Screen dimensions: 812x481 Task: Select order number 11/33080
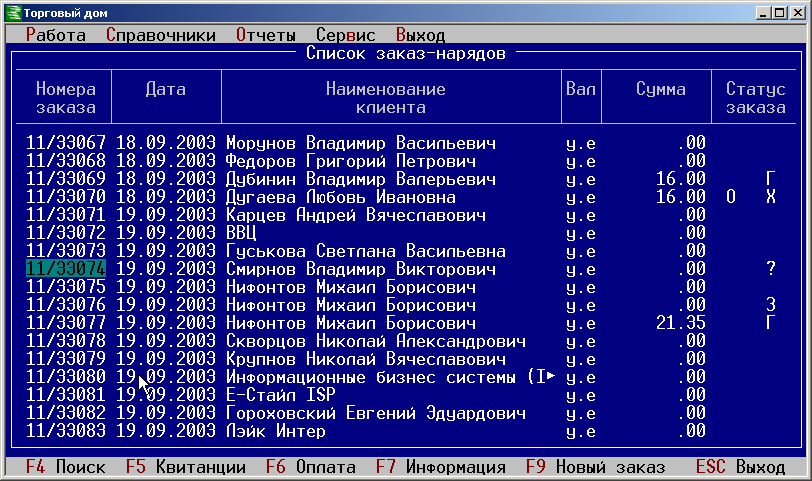point(66,376)
